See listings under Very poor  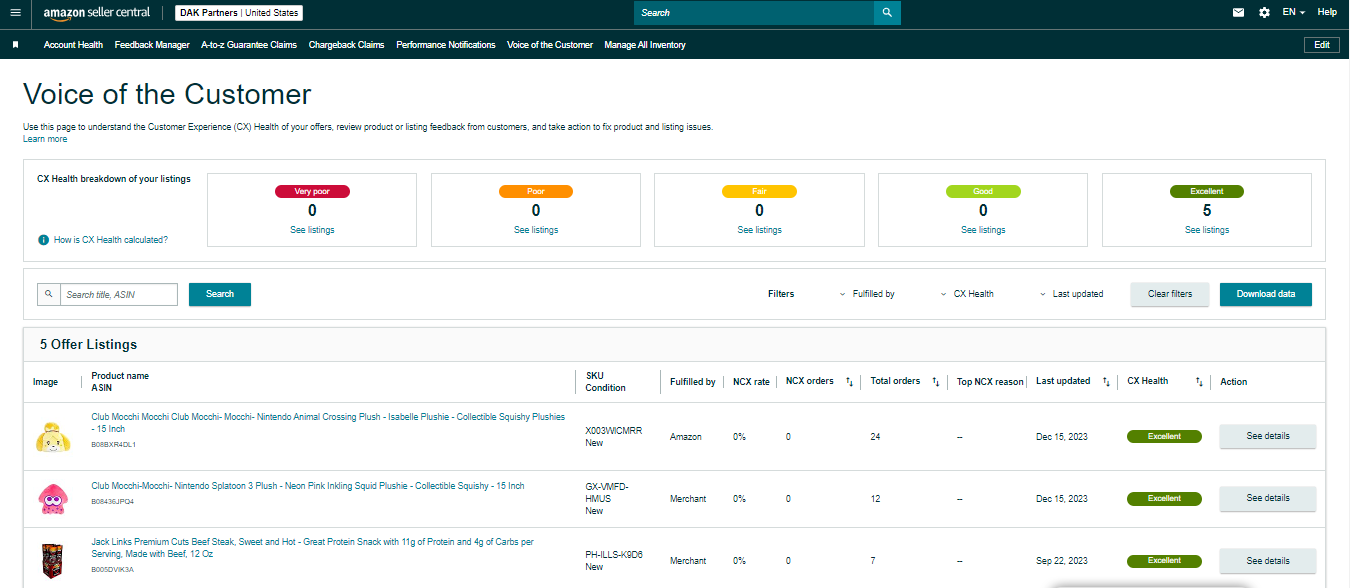pos(312,230)
